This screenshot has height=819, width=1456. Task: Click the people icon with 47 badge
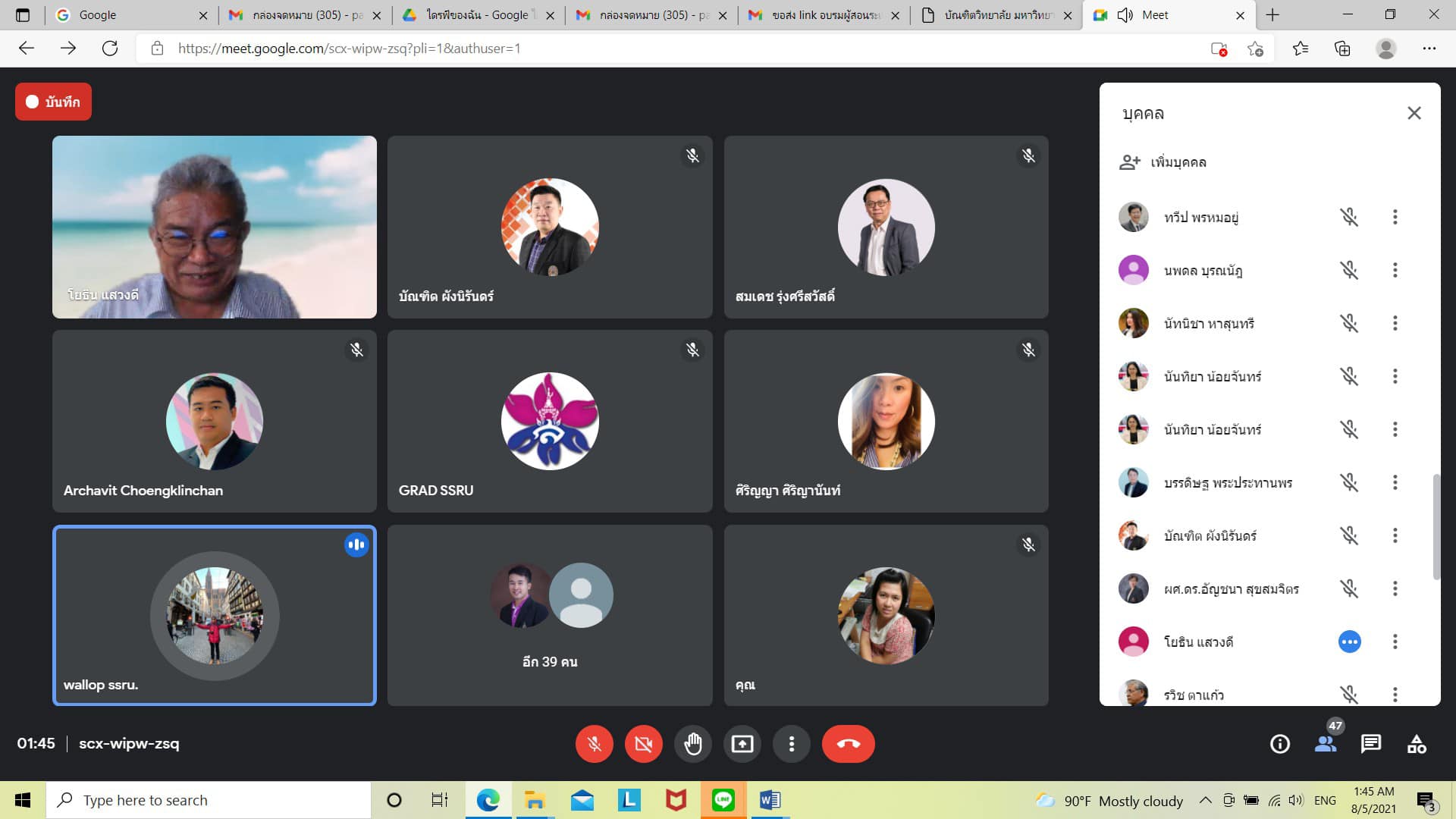(x=1326, y=744)
